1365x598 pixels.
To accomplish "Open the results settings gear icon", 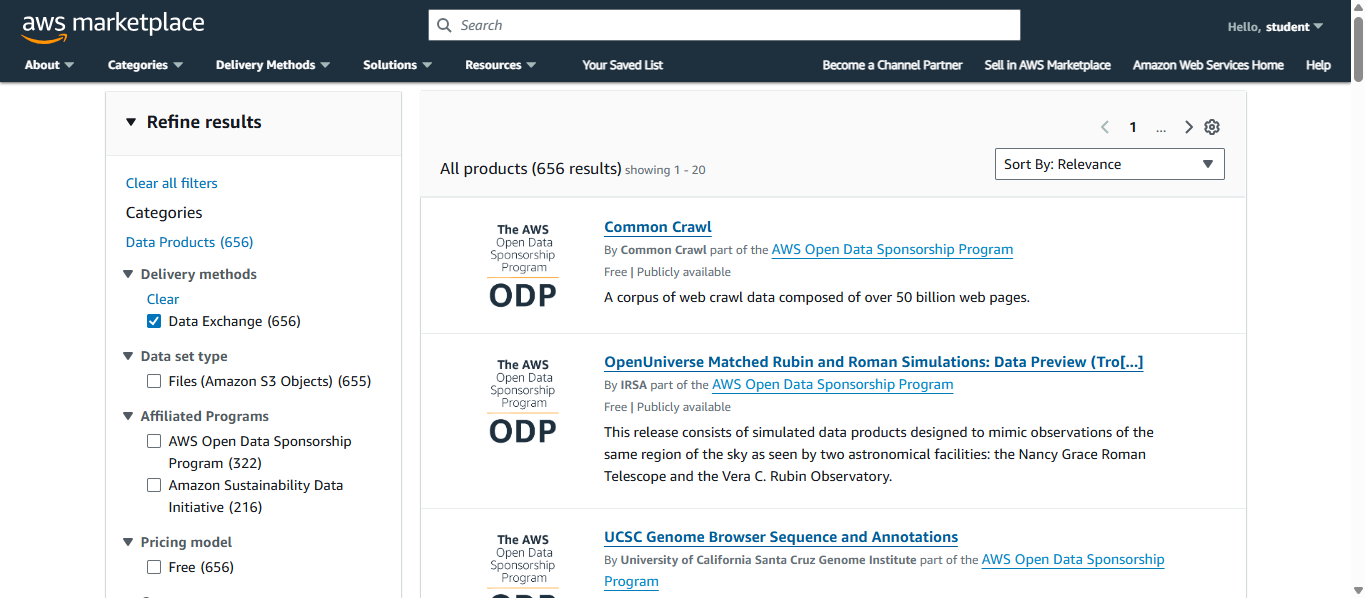I will [1212, 127].
